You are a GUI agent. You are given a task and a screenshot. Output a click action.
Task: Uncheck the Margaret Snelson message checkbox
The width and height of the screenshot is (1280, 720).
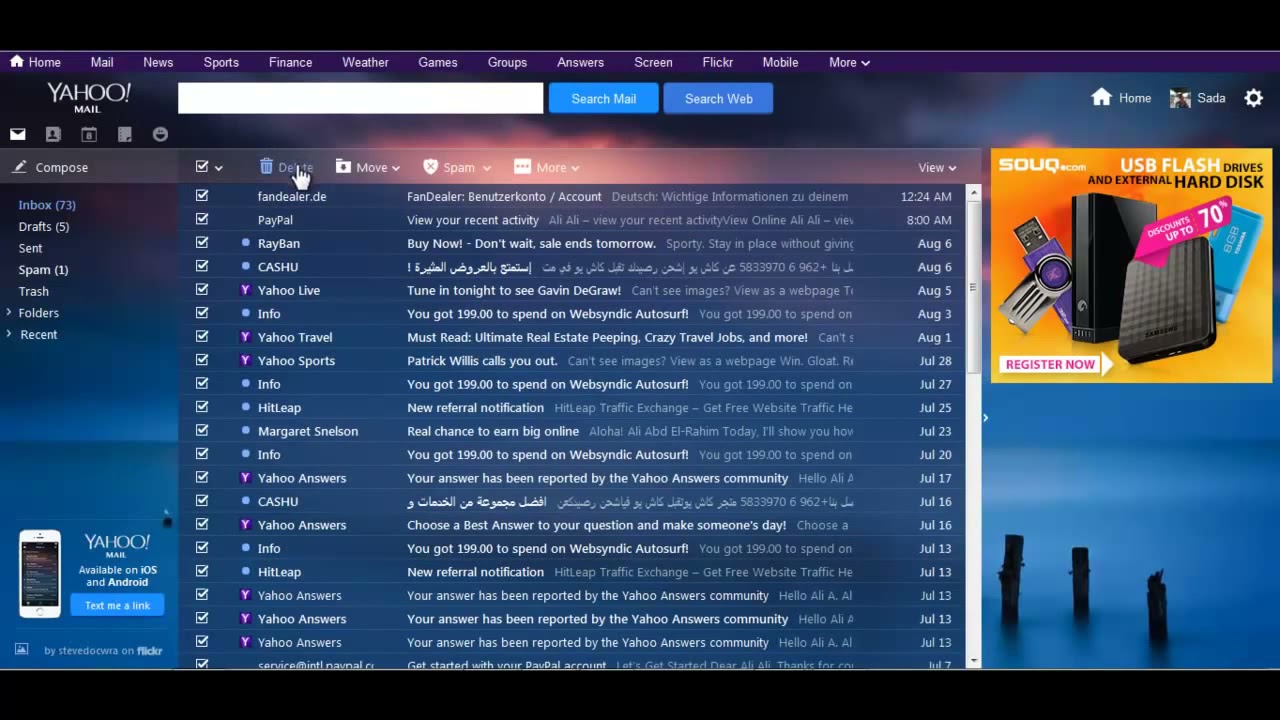click(202, 431)
